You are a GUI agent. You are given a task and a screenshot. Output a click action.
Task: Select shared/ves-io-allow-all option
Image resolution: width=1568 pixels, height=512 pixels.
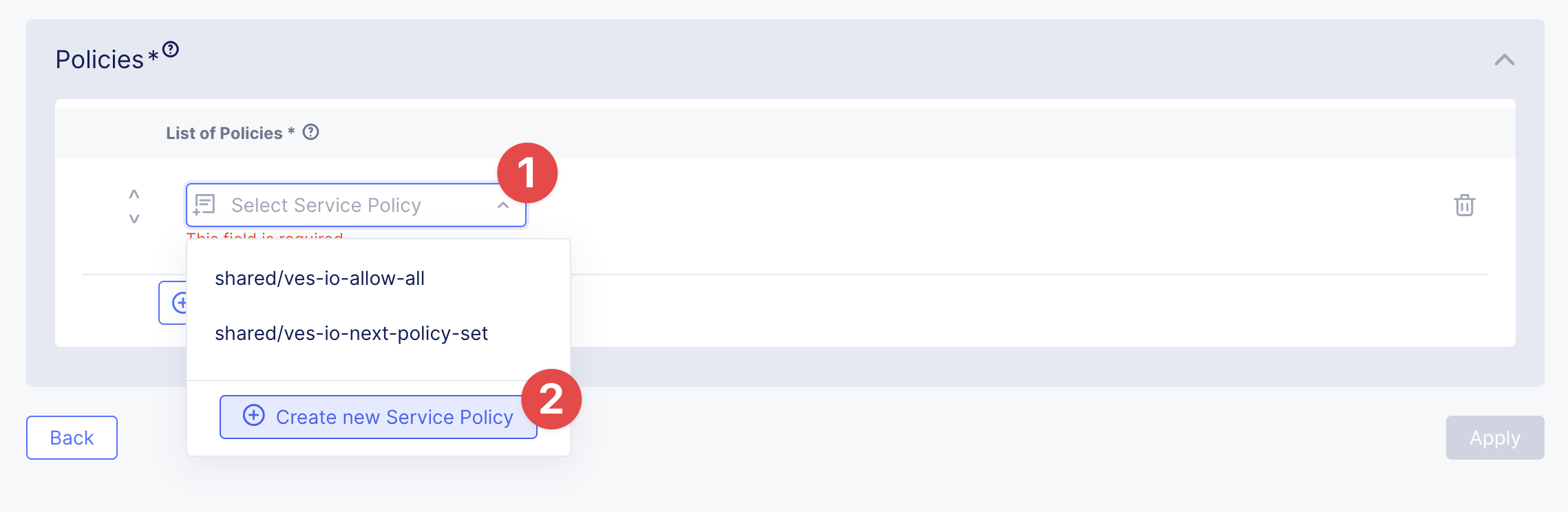319,278
